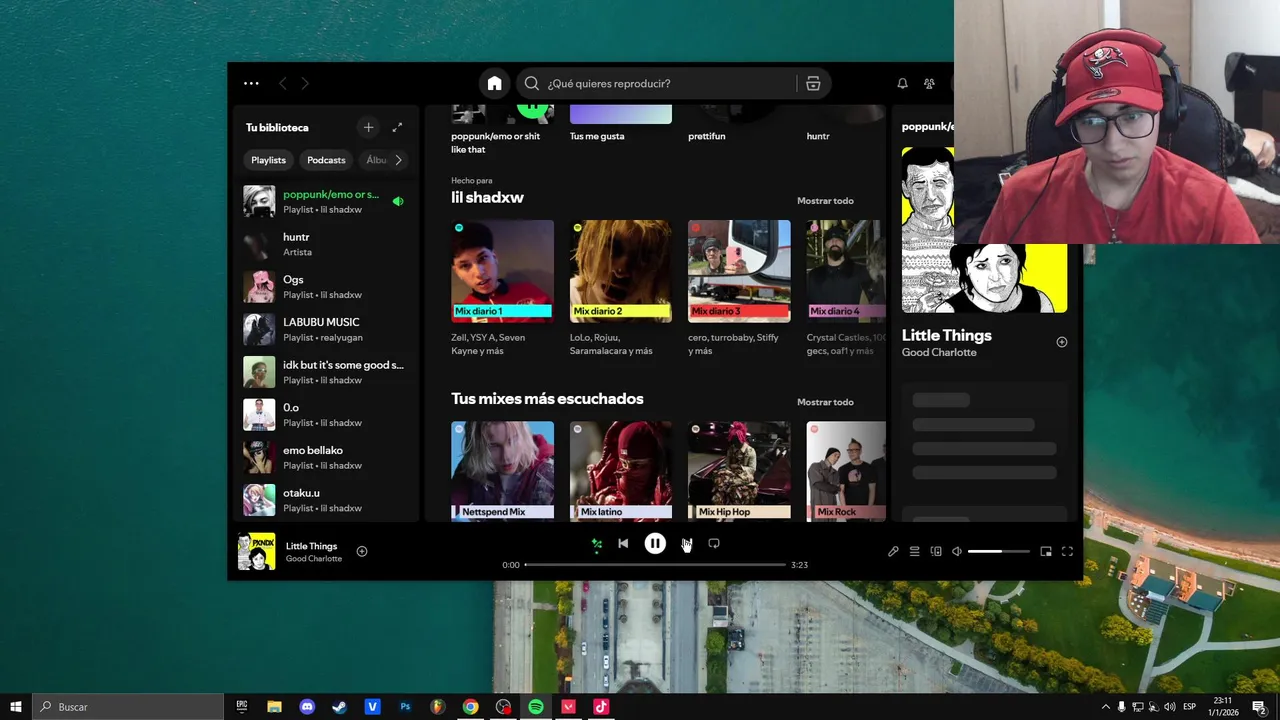Viewport: 1280px width, 720px height.
Task: Click 'Good Charlotte' in bottom bar
Action: tap(314, 559)
